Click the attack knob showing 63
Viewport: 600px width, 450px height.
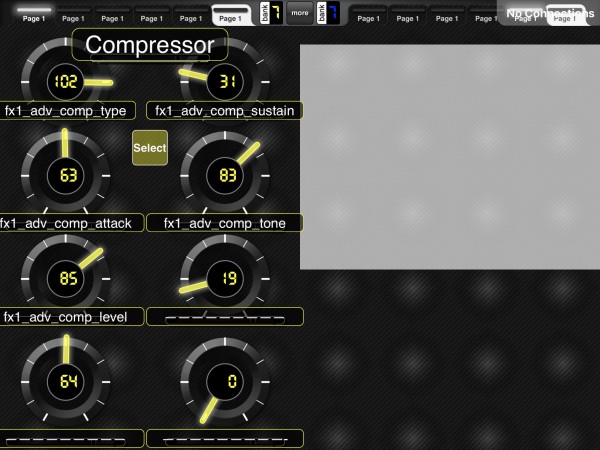(x=66, y=175)
